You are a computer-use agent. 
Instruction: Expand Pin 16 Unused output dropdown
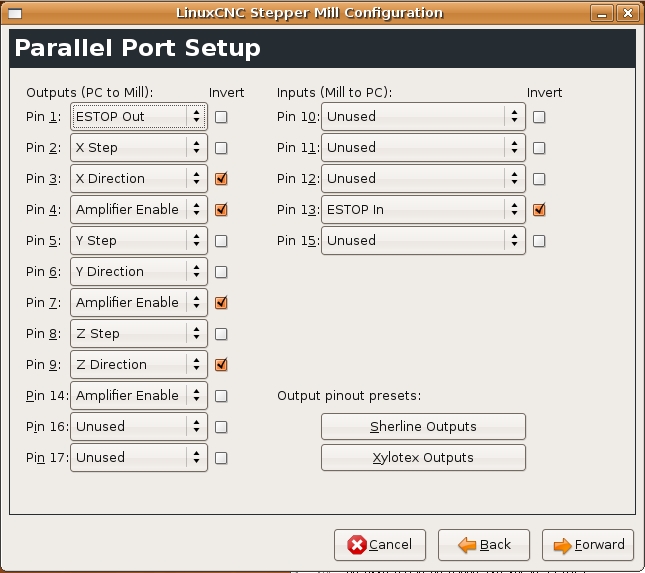139,427
